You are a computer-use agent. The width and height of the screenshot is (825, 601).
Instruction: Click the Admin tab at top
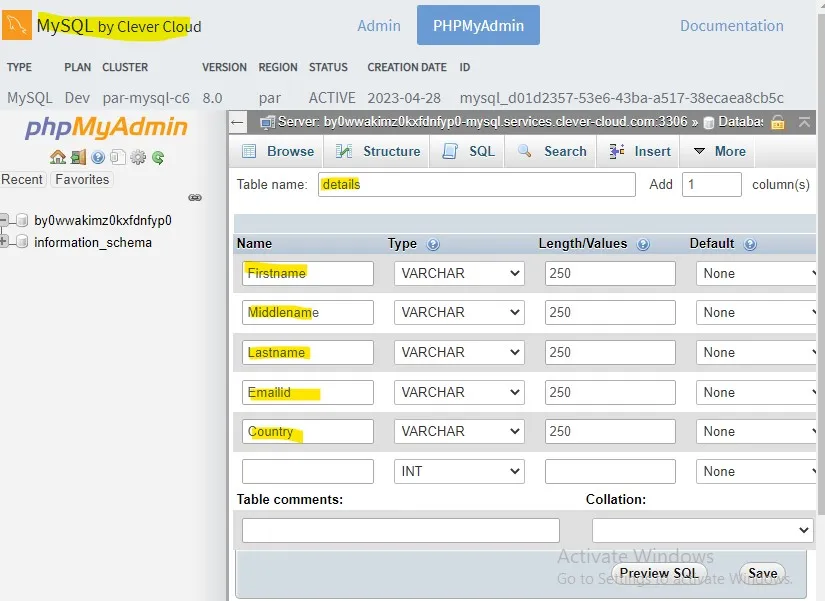(x=379, y=26)
